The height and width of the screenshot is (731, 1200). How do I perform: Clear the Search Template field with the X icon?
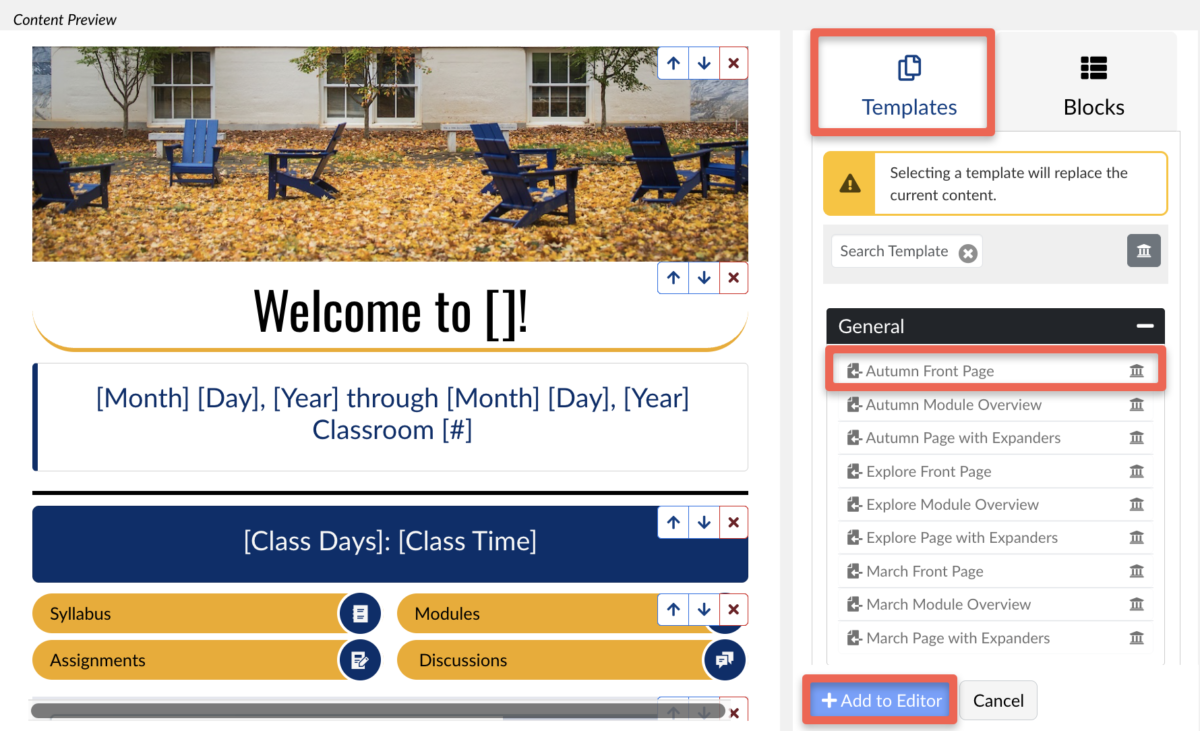pyautogui.click(x=967, y=253)
